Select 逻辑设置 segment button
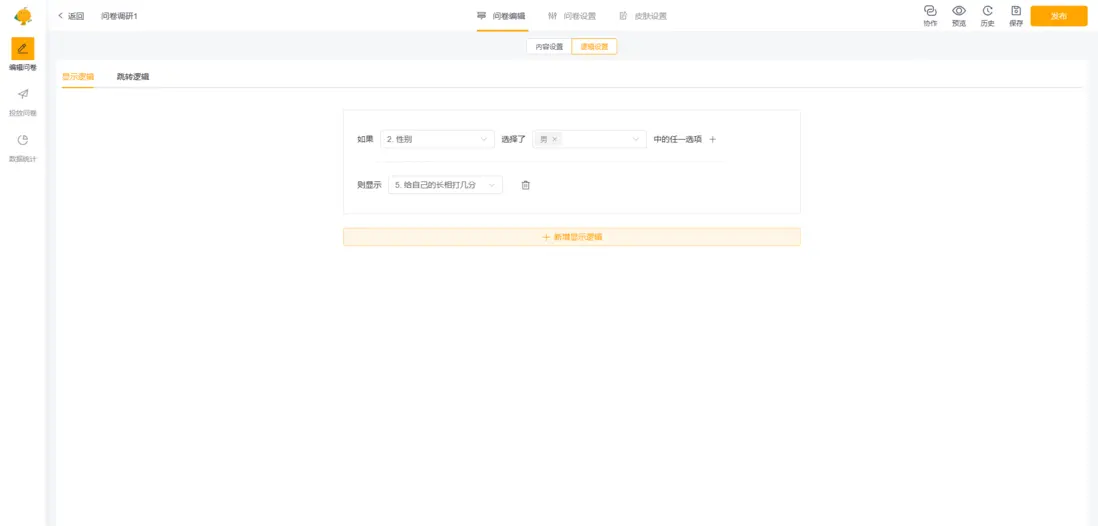 tap(595, 46)
